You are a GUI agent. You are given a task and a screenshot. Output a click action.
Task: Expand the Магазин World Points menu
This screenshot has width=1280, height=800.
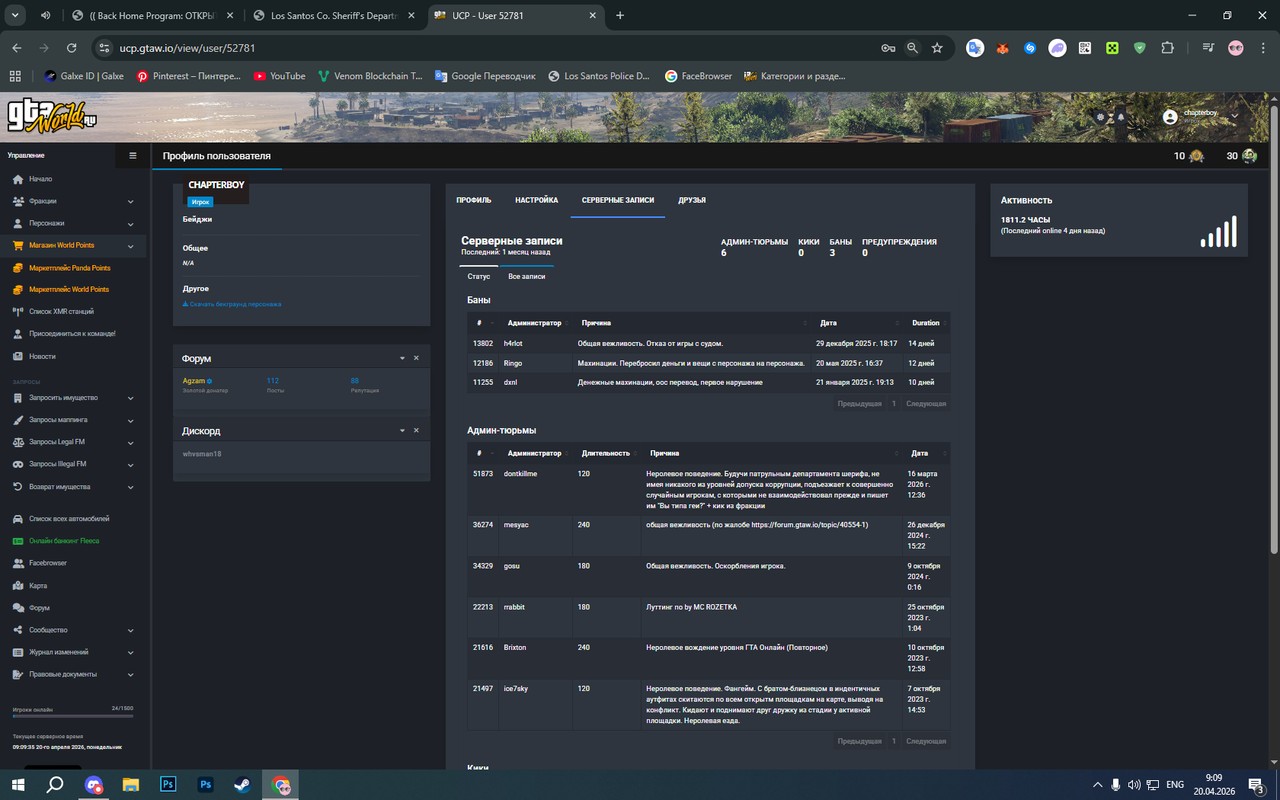click(131, 246)
